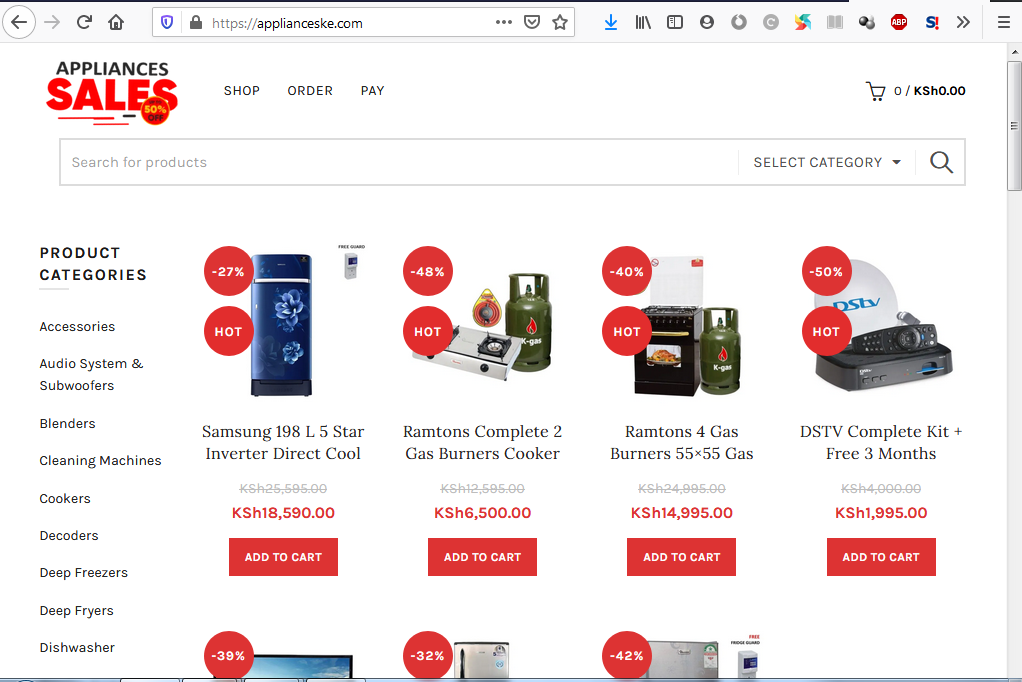The width and height of the screenshot is (1022, 682).
Task: Open the Adblock Plus extension icon
Action: click(899, 22)
